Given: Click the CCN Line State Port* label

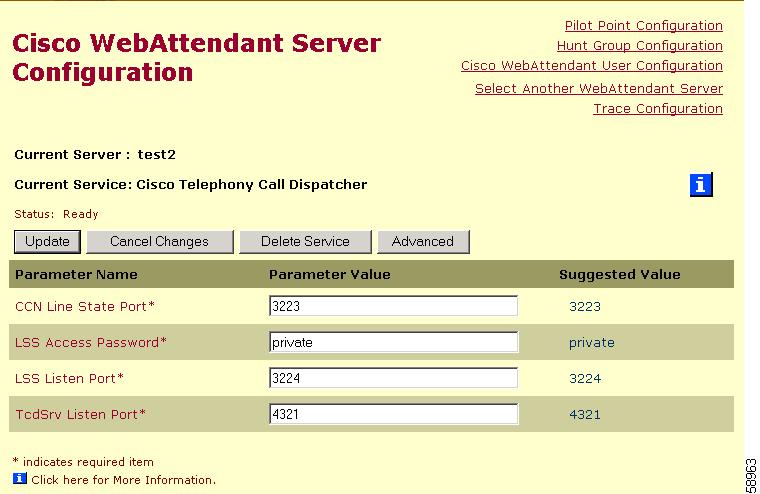Looking at the screenshot, I should [85, 306].
